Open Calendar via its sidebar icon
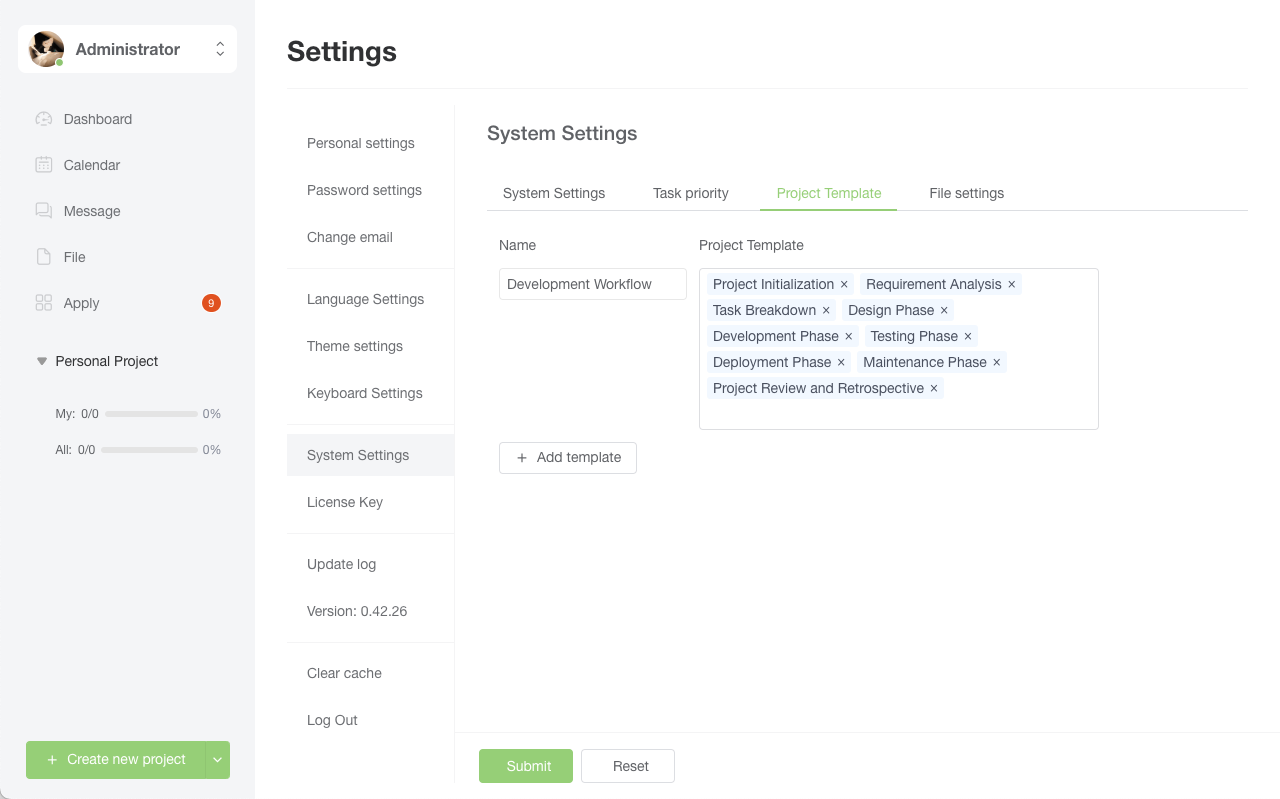Image resolution: width=1280 pixels, height=799 pixels. (x=43, y=165)
